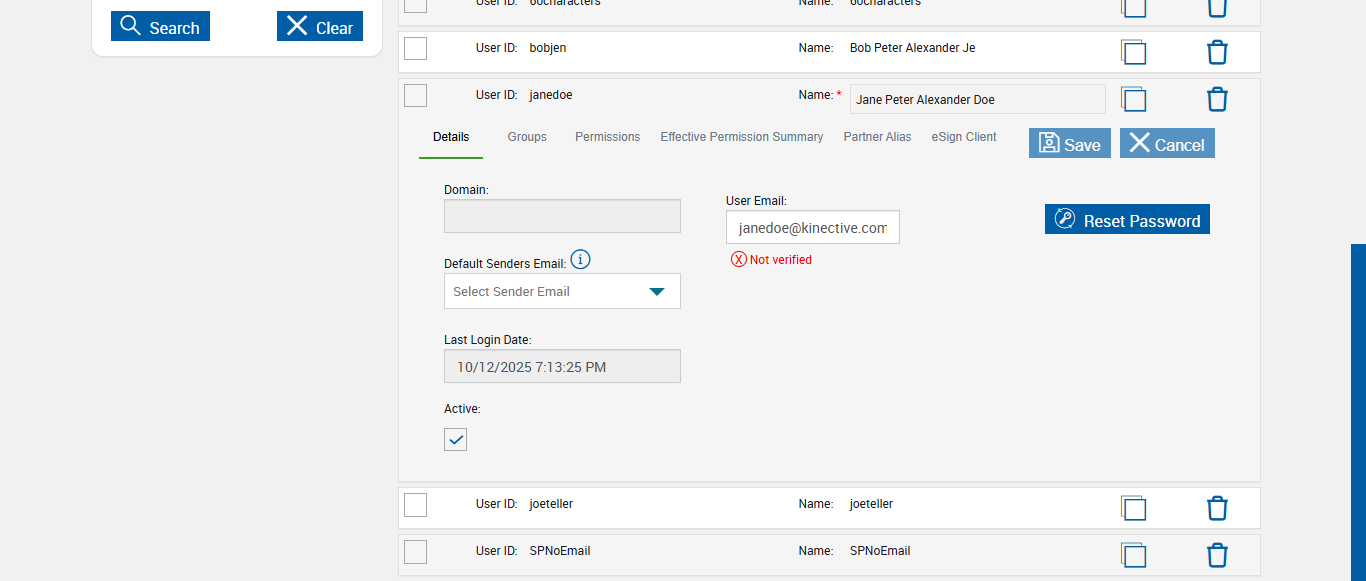Click the copy icon for bobjen user
Image resolution: width=1366 pixels, height=581 pixels.
[x=1133, y=52]
